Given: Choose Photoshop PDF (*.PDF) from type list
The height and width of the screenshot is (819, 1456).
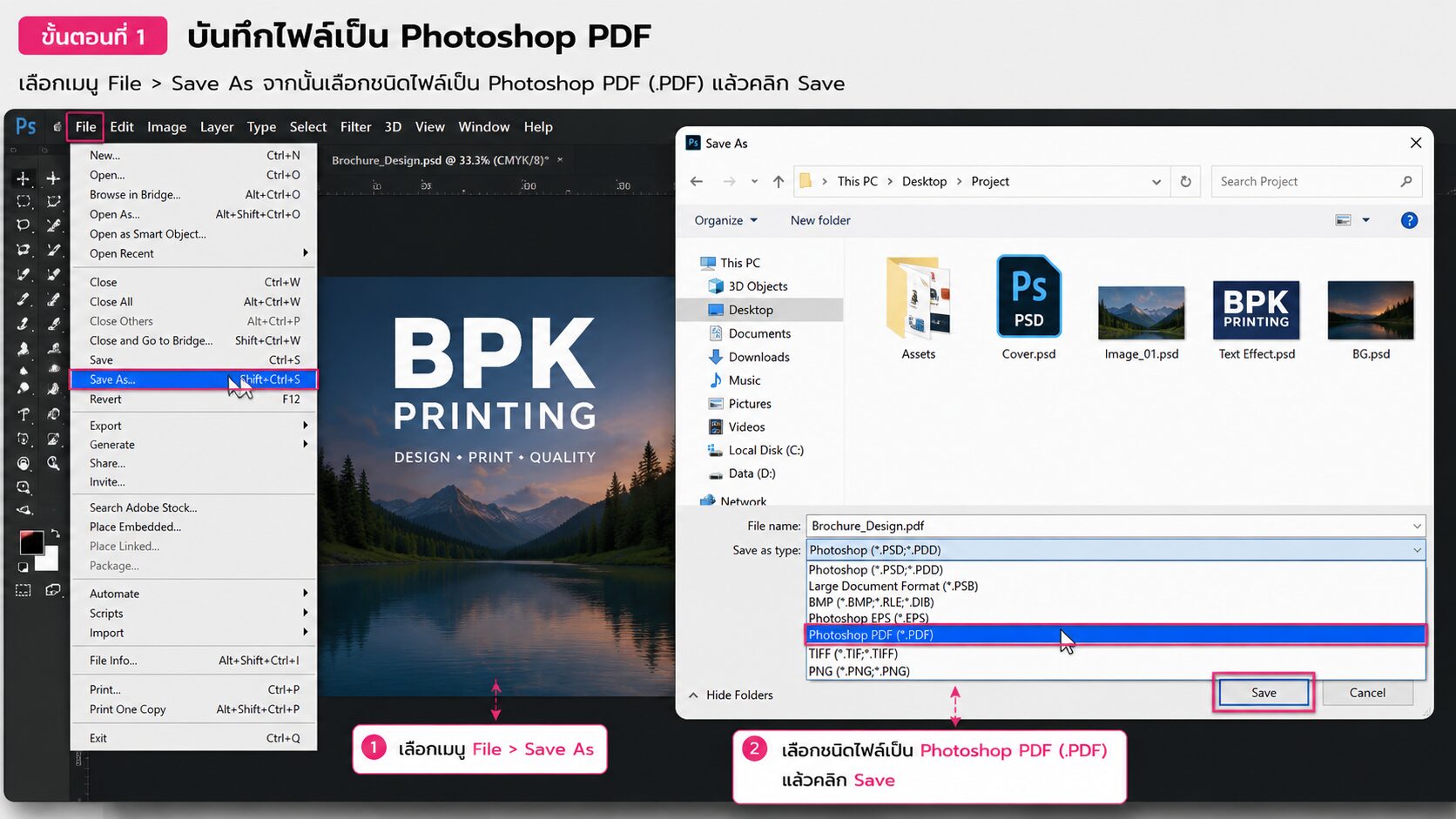Looking at the screenshot, I should coord(1116,635).
